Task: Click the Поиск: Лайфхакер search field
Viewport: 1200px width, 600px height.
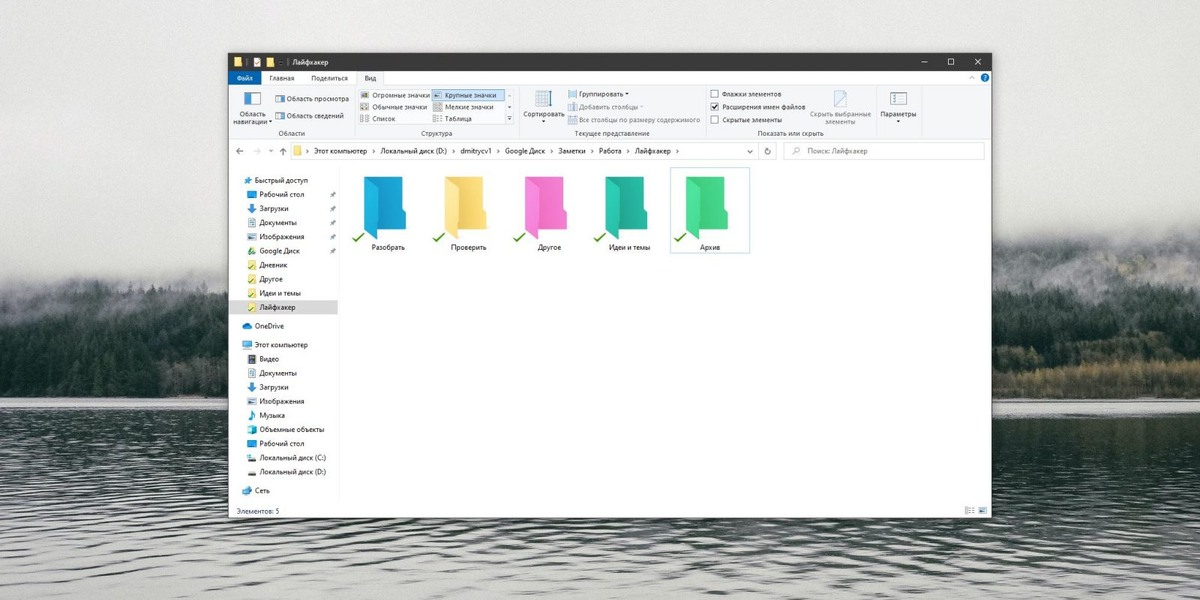Action: click(x=883, y=151)
